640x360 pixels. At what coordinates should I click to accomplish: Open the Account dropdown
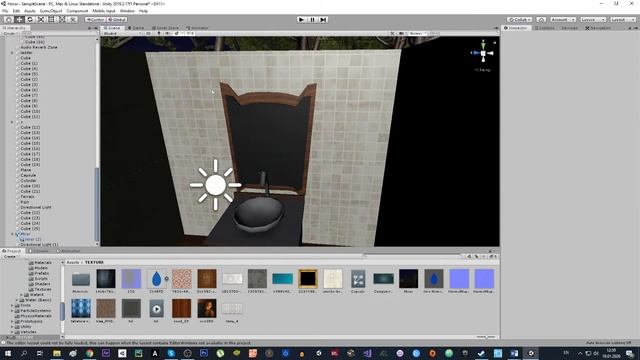coord(562,19)
